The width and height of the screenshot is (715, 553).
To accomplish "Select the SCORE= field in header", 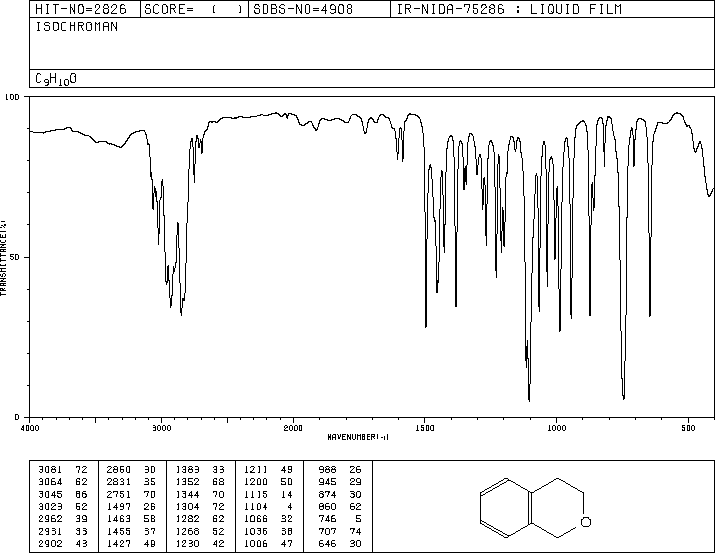I will (193, 9).
